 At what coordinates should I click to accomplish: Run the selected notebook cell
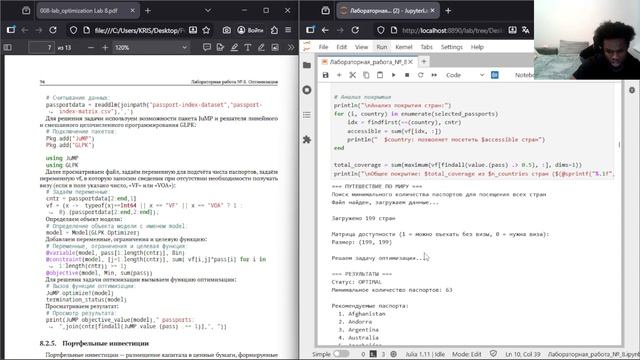point(393,75)
